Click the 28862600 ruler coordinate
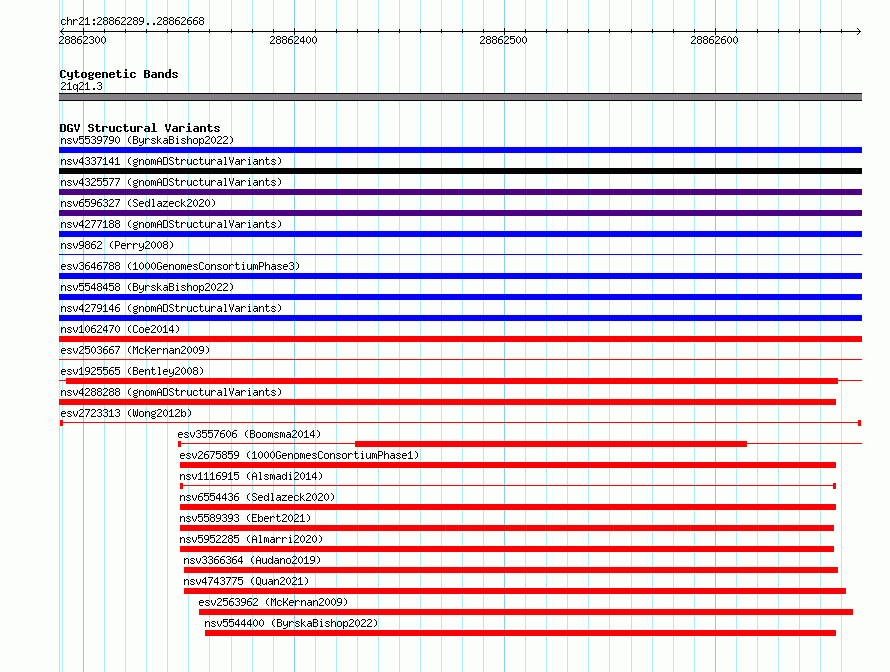This screenshot has width=890, height=672. point(715,40)
